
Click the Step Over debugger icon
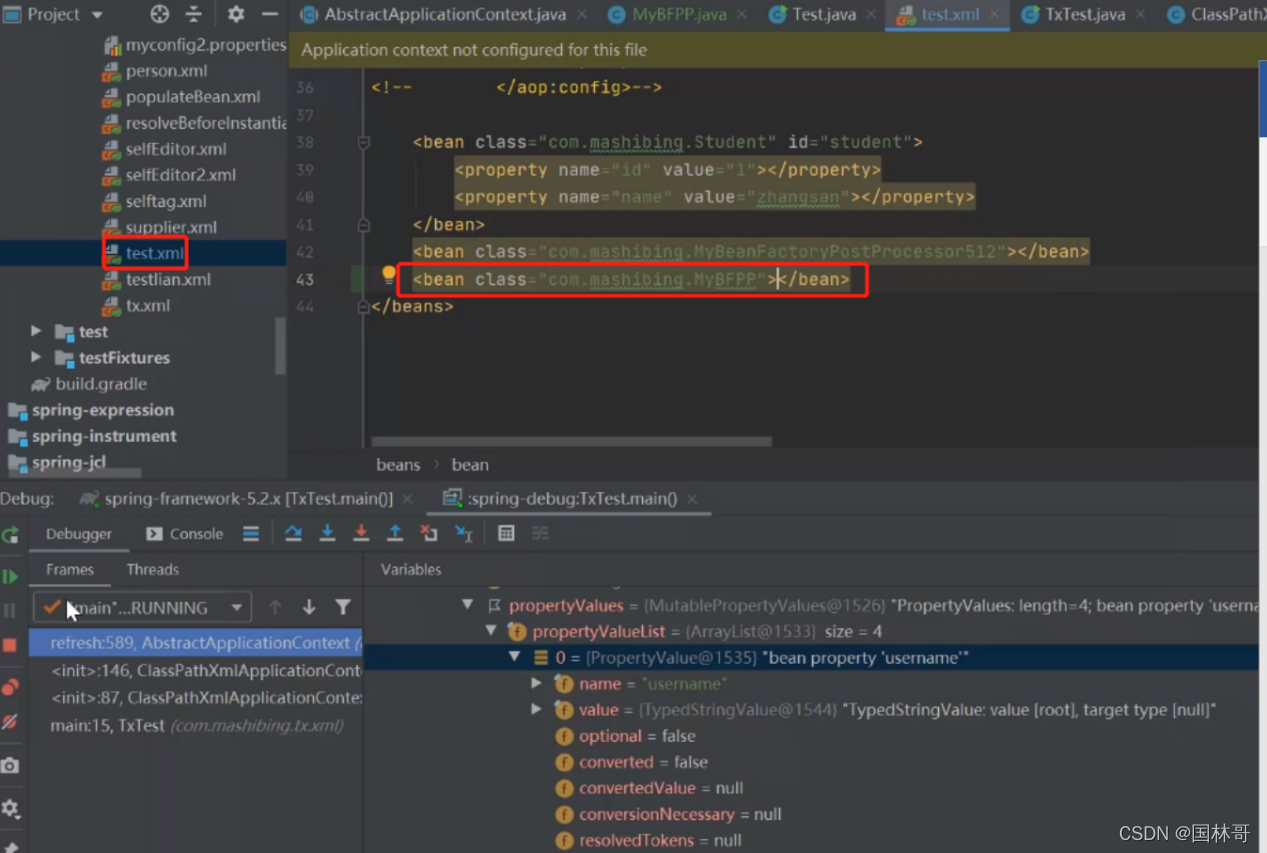tap(294, 533)
